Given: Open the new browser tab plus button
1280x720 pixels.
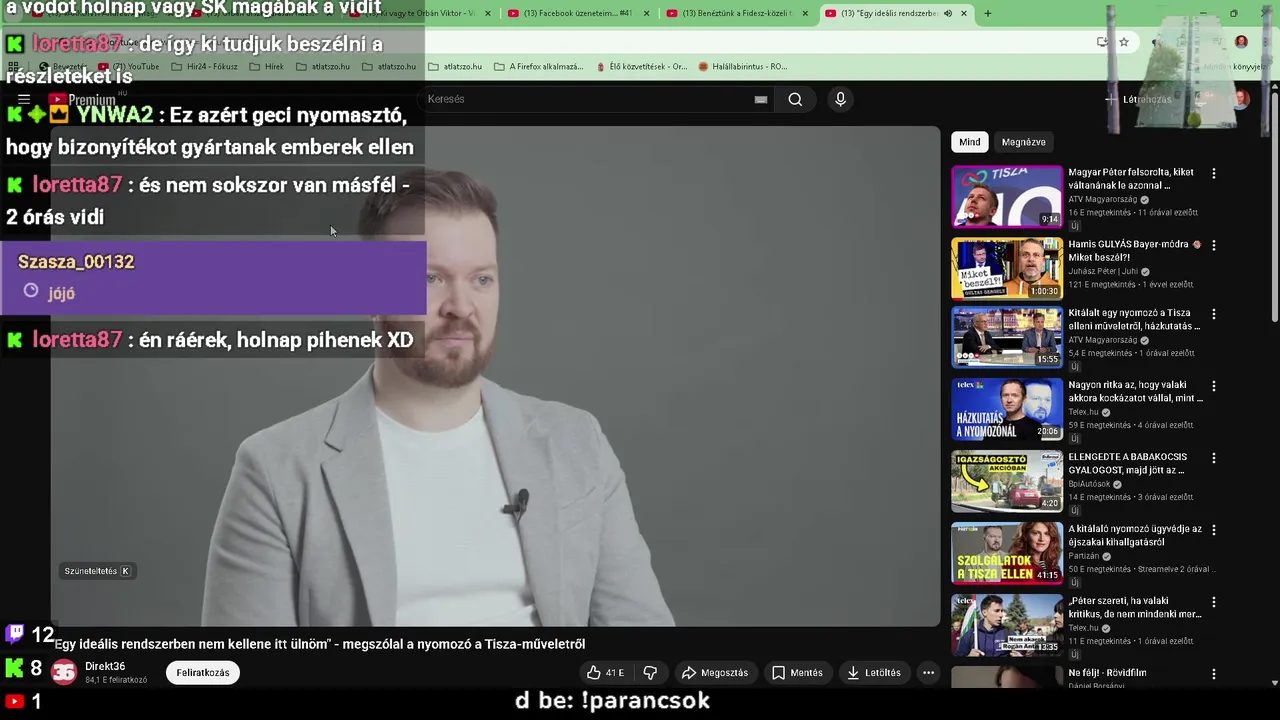Looking at the screenshot, I should (987, 13).
